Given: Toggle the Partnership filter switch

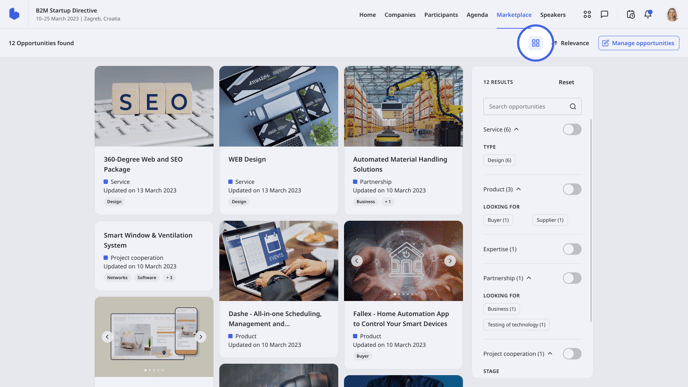Looking at the screenshot, I should (572, 278).
